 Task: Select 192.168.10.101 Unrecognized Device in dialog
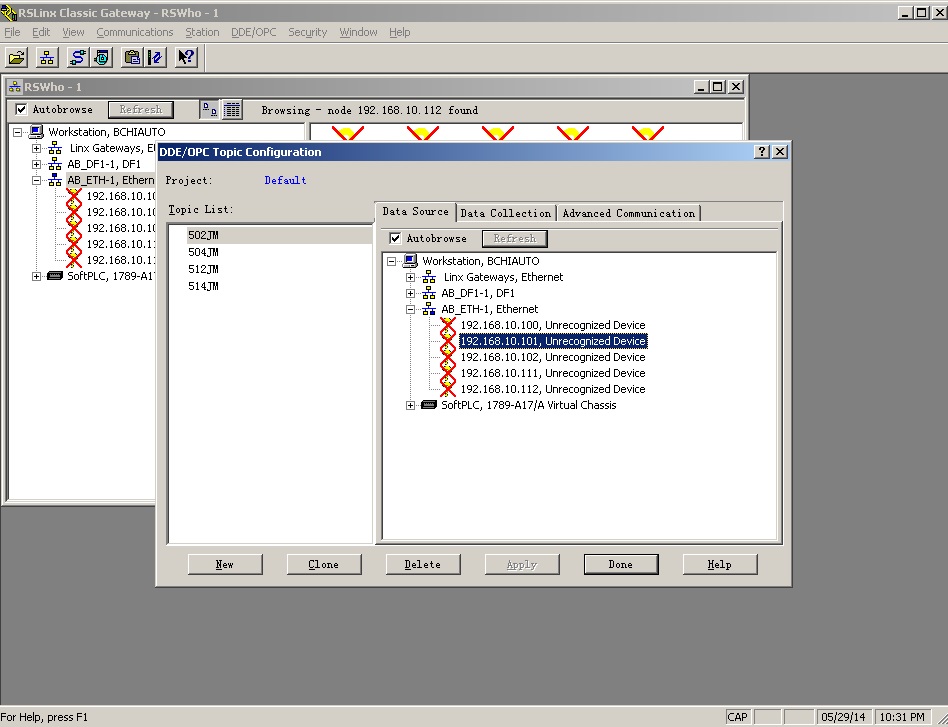pyautogui.click(x=553, y=341)
